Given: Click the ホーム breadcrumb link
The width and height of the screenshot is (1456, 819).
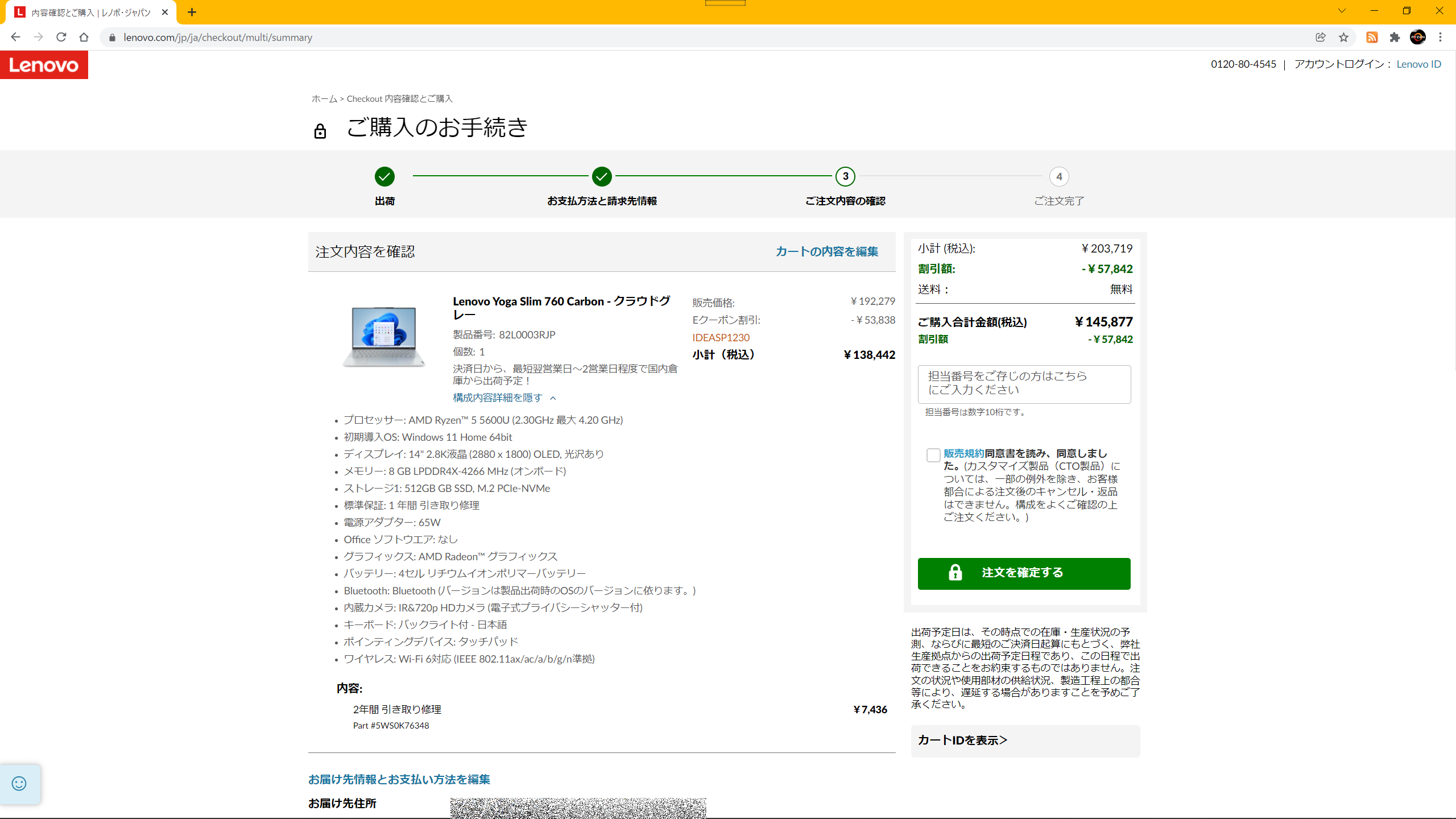Looking at the screenshot, I should [324, 99].
